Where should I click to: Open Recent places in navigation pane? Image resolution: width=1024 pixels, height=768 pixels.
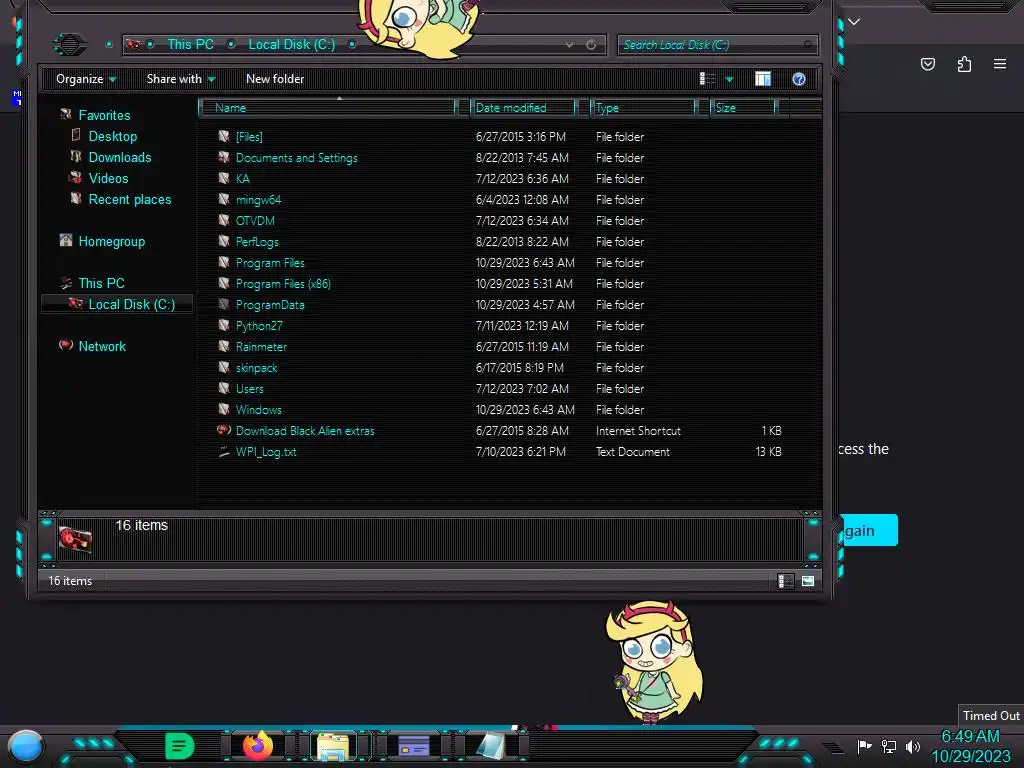(x=130, y=199)
